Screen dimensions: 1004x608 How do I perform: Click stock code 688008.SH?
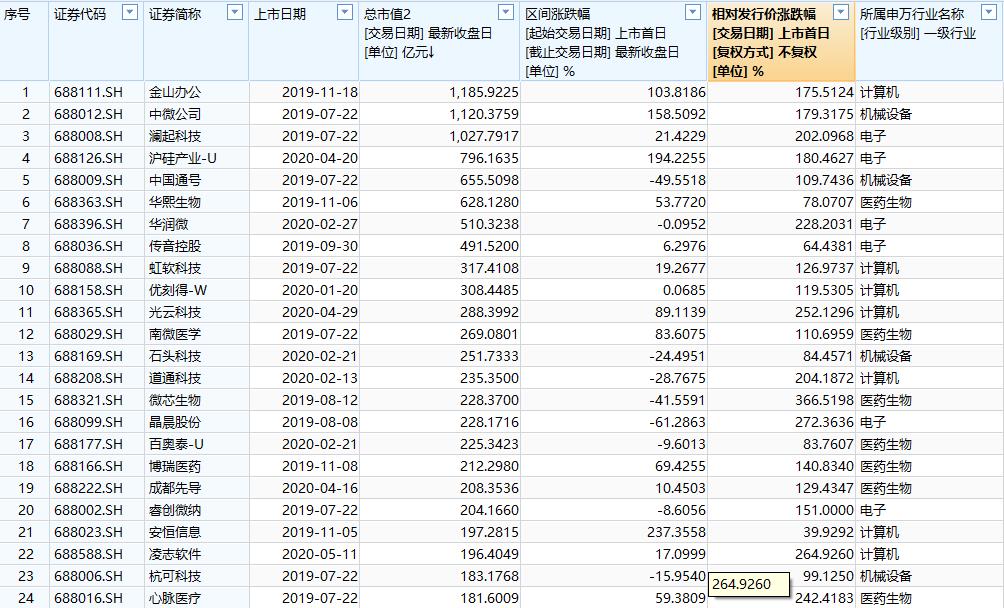tap(88, 136)
